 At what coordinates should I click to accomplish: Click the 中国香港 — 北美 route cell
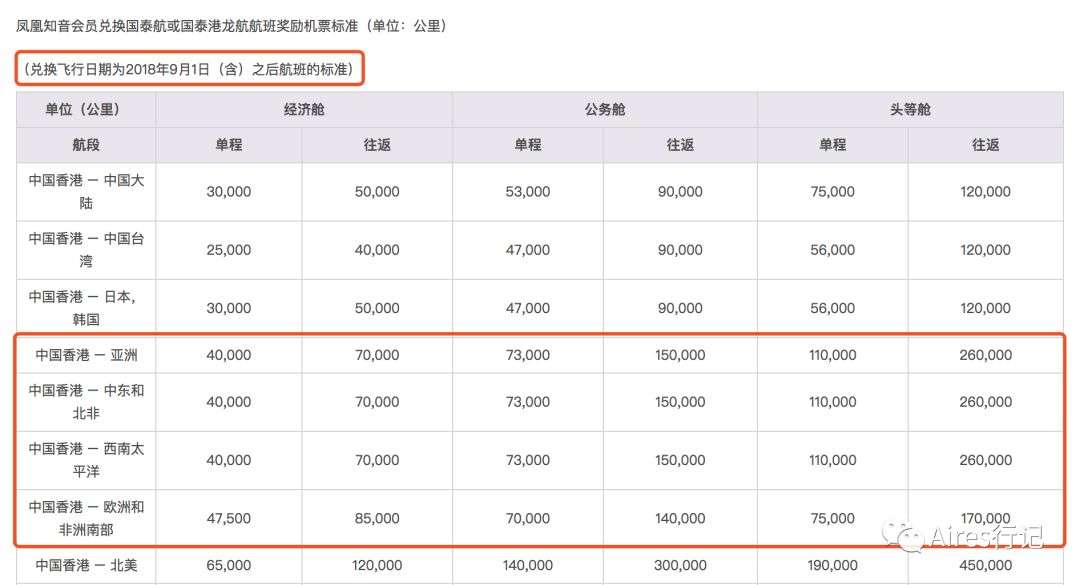[x=86, y=566]
